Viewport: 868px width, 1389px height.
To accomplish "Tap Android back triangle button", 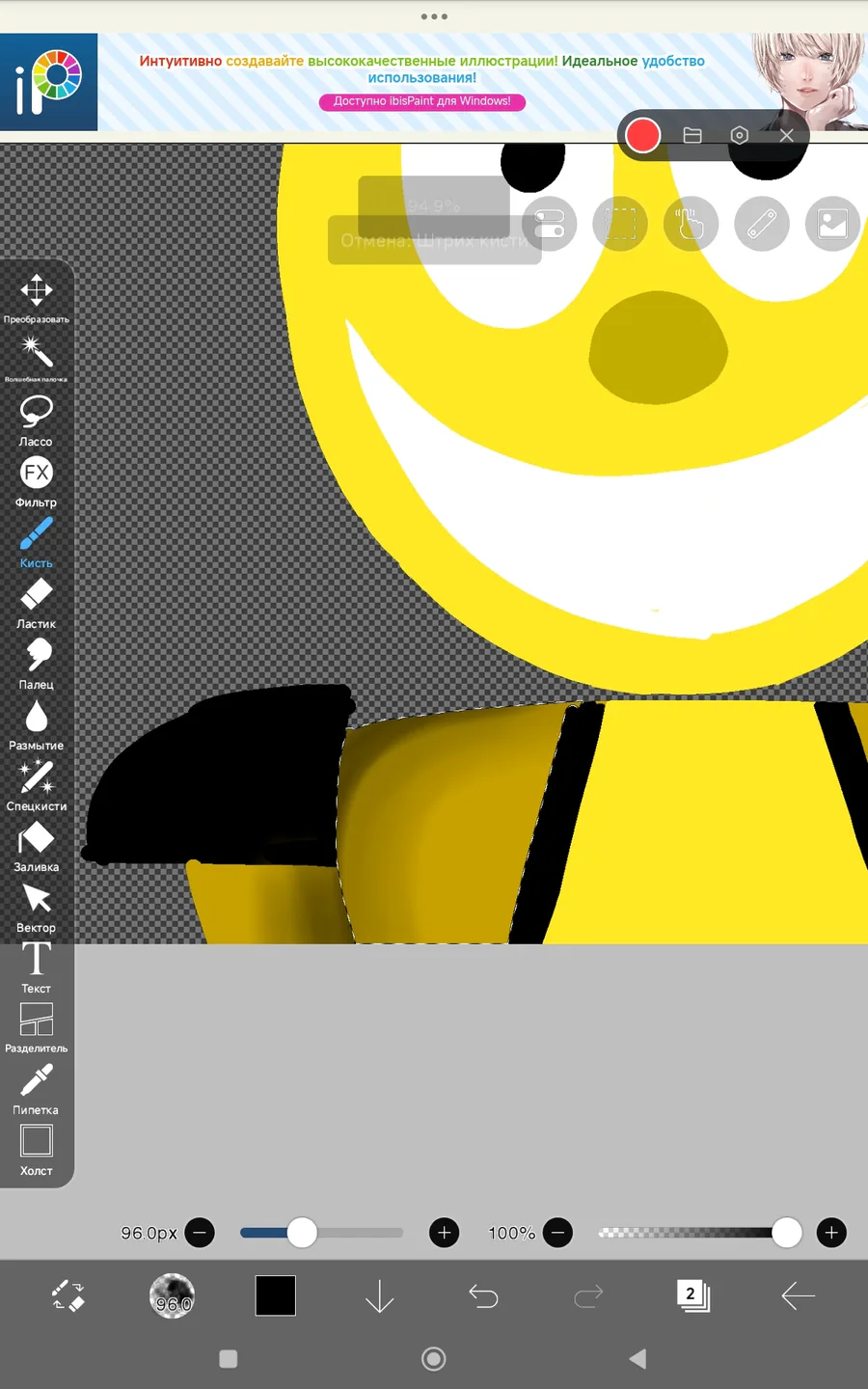I will 637,1359.
